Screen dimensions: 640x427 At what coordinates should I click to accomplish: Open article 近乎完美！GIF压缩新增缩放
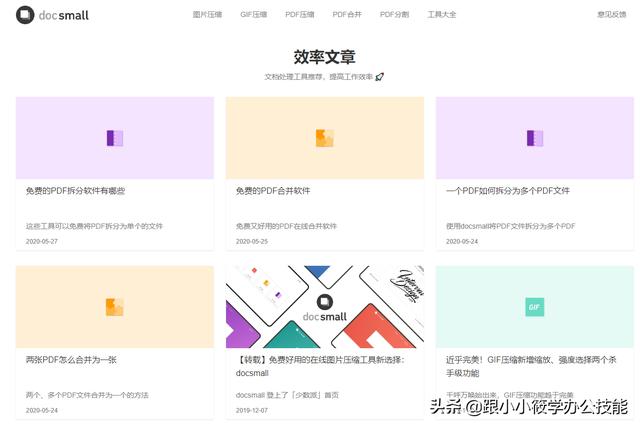pyautogui.click(x=531, y=366)
